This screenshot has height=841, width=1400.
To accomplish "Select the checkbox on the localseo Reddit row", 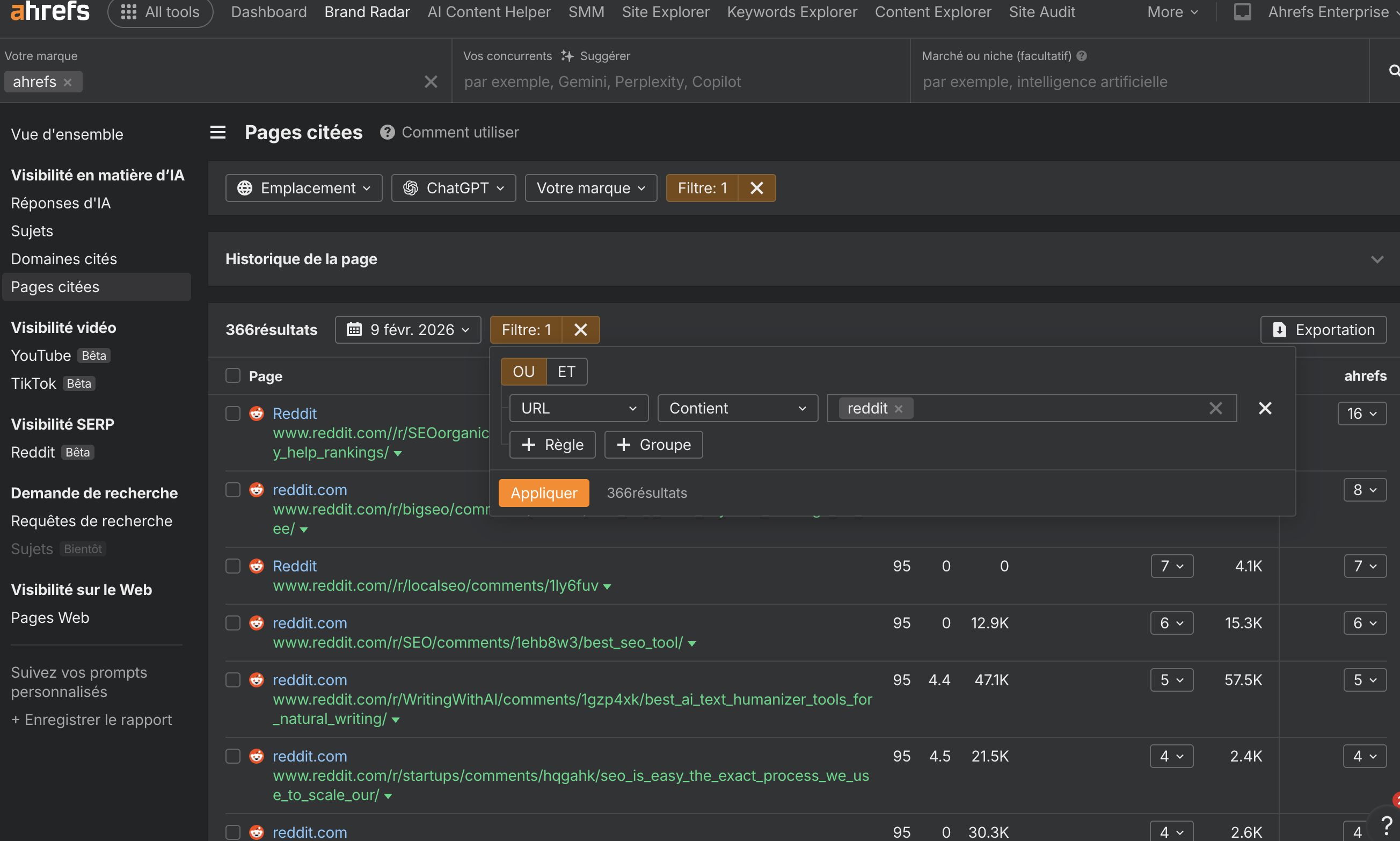I will pos(233,565).
